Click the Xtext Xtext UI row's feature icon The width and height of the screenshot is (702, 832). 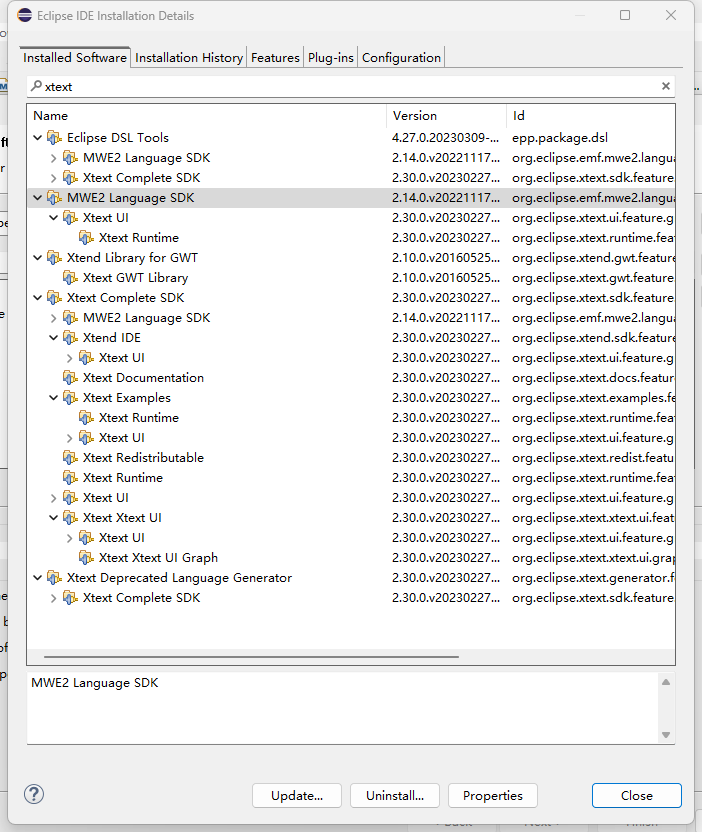(x=70, y=518)
